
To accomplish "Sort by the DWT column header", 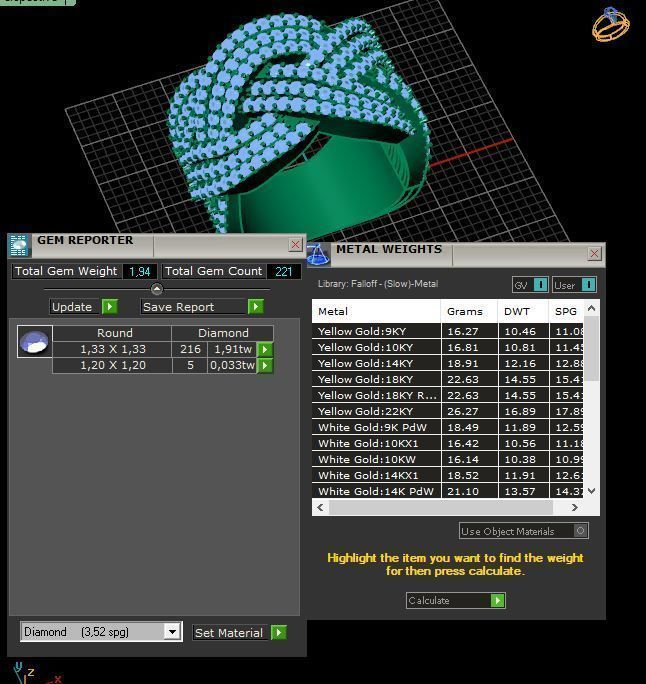I will (x=523, y=311).
